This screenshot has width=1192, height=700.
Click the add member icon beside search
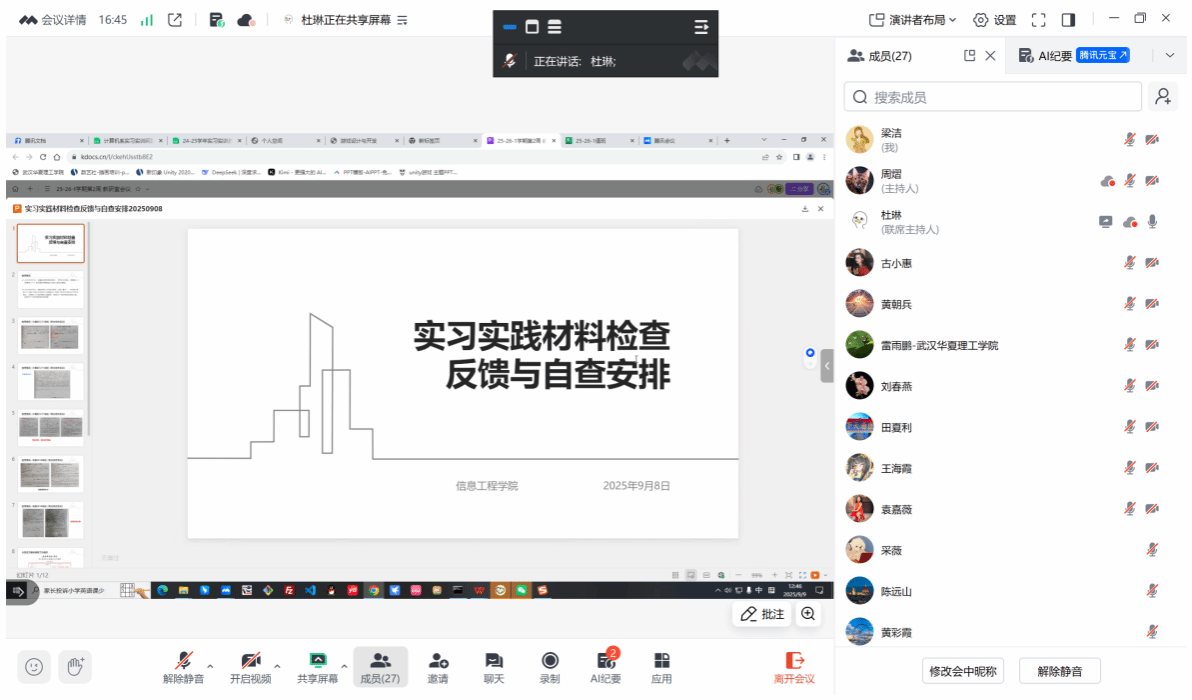(1162, 97)
